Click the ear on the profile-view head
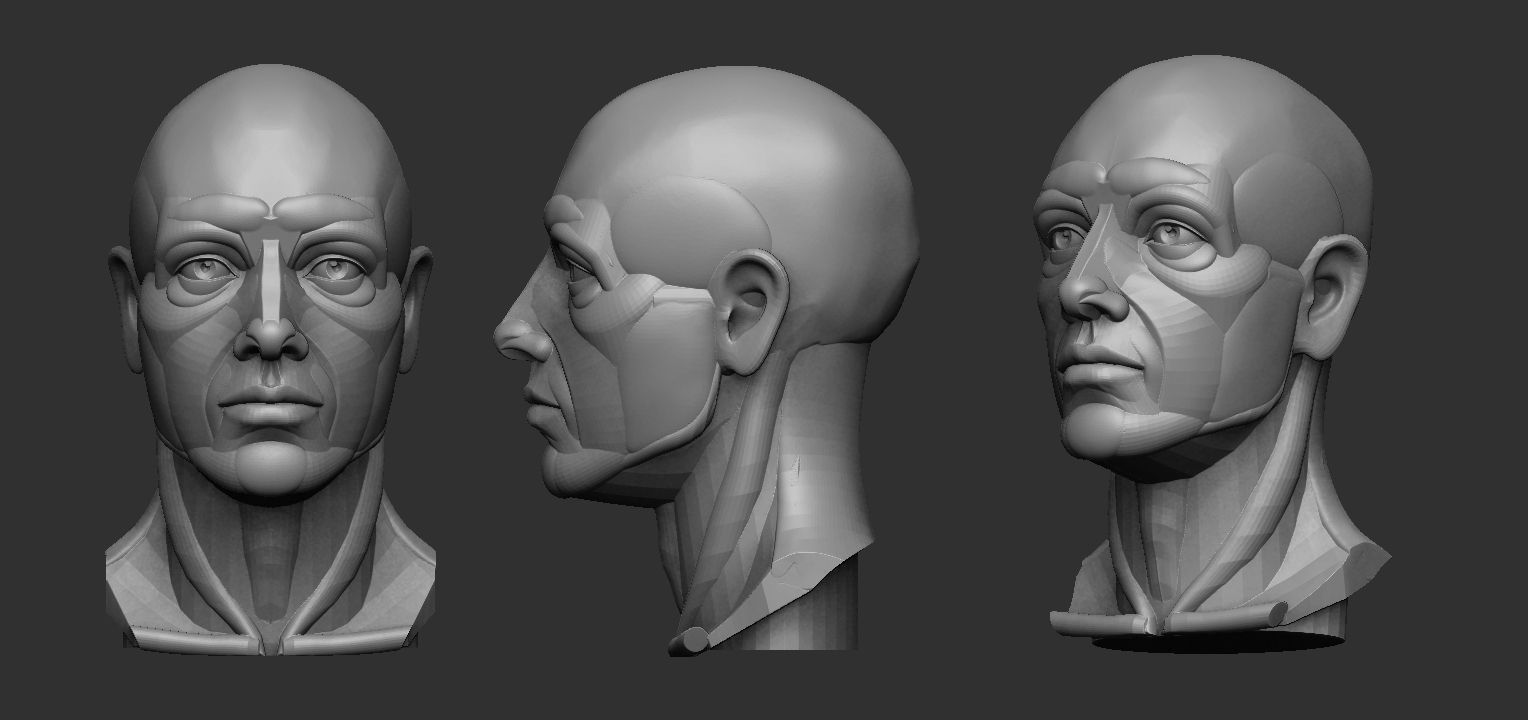Viewport: 1528px width, 720px height. (752, 310)
